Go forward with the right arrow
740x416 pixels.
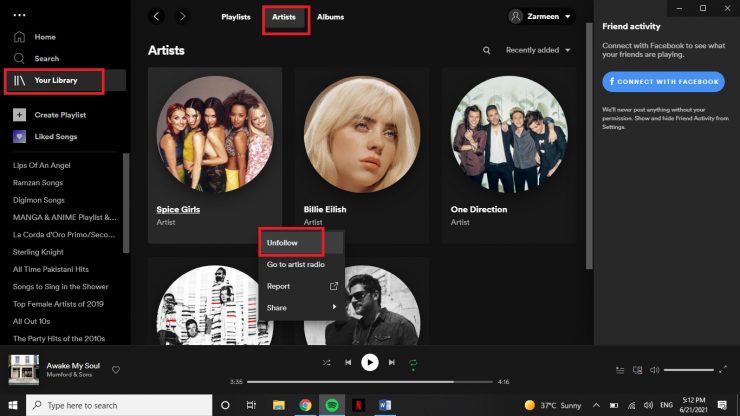click(x=182, y=17)
